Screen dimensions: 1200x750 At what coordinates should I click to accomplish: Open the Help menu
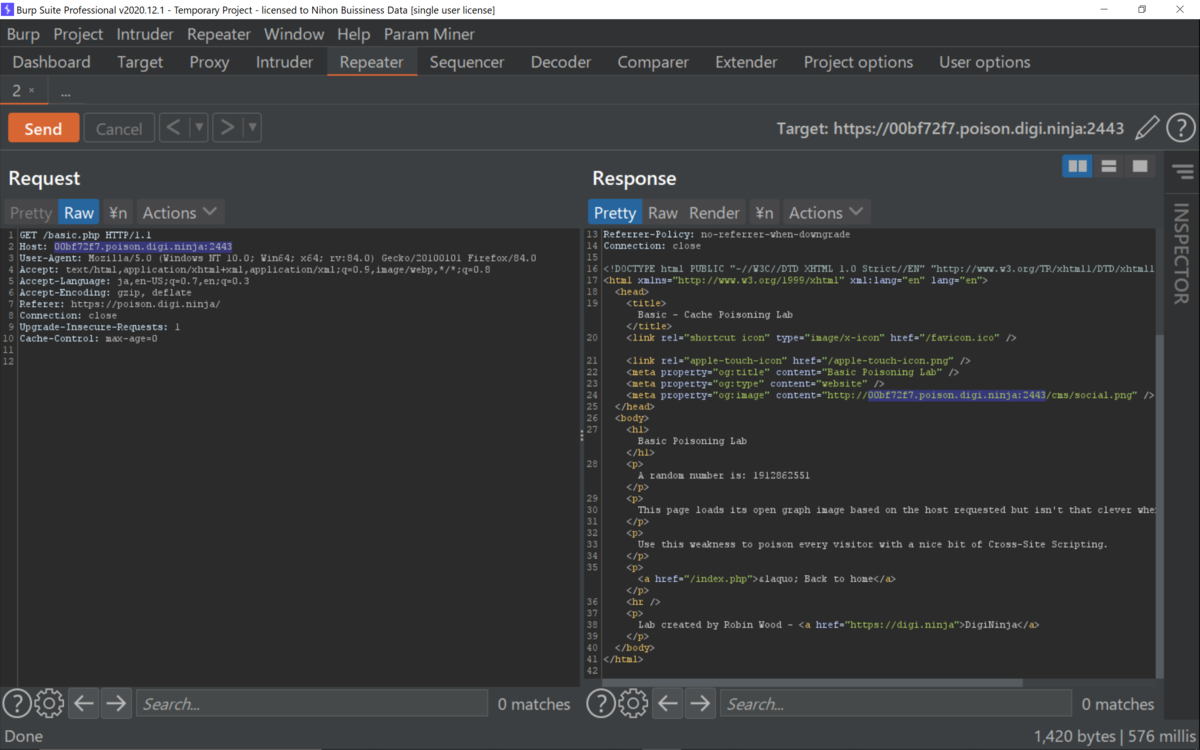point(353,34)
